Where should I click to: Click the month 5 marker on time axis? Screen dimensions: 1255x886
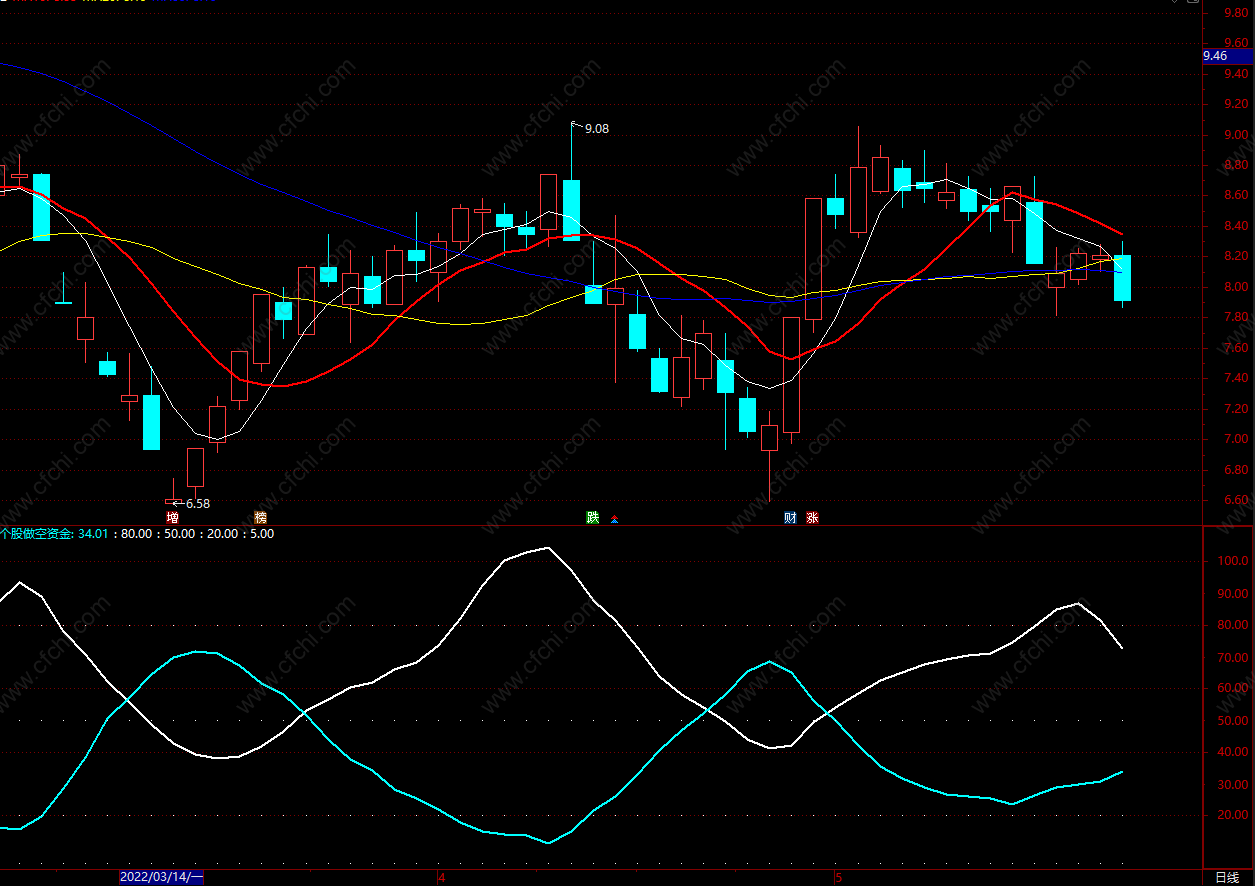click(838, 878)
